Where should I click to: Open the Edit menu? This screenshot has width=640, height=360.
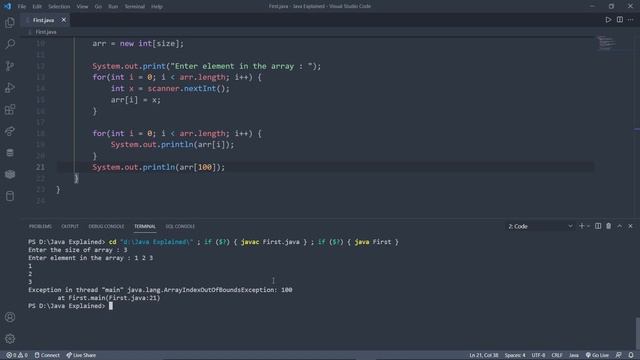click(x=37, y=7)
